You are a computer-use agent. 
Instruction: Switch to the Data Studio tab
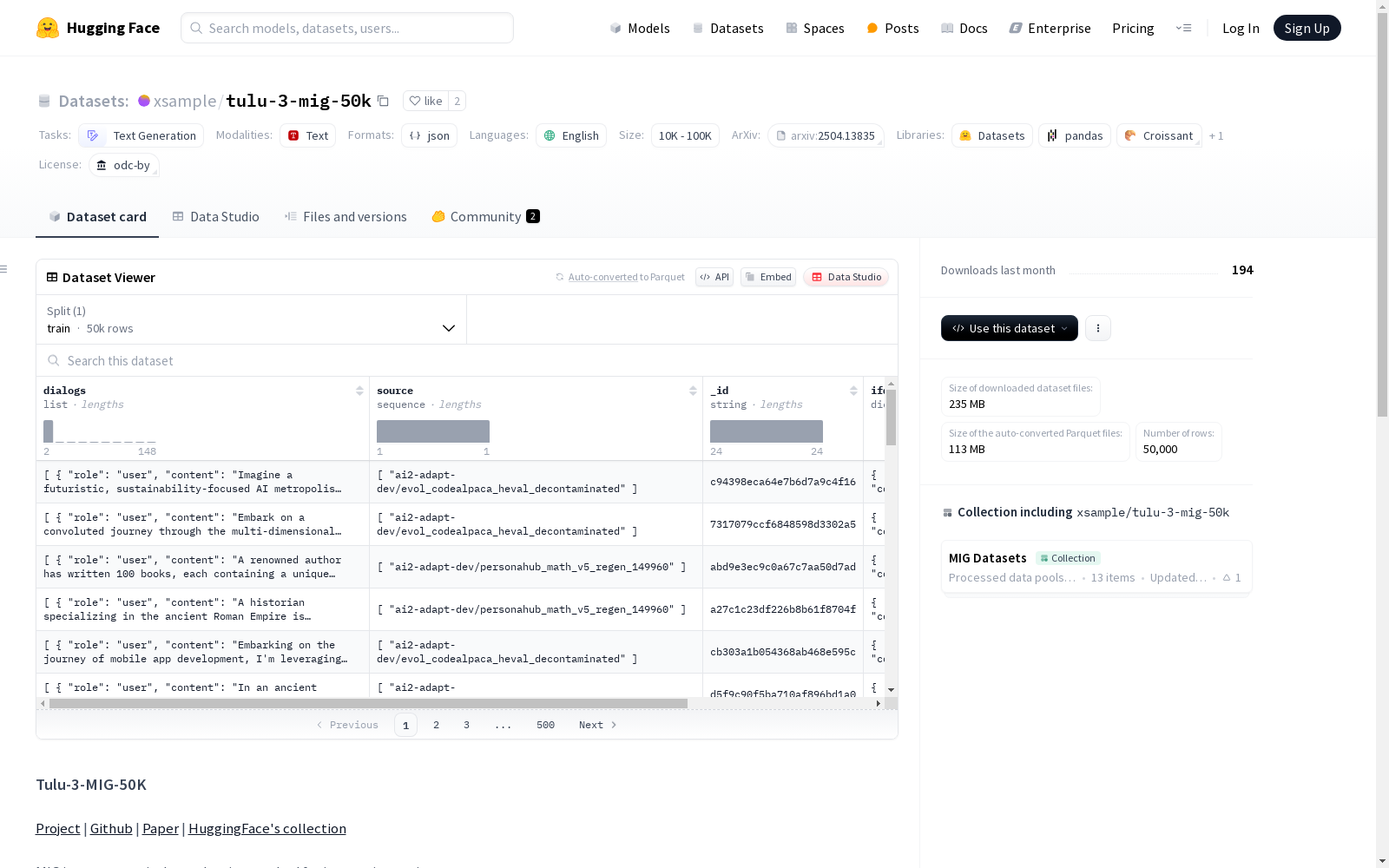pos(215,217)
